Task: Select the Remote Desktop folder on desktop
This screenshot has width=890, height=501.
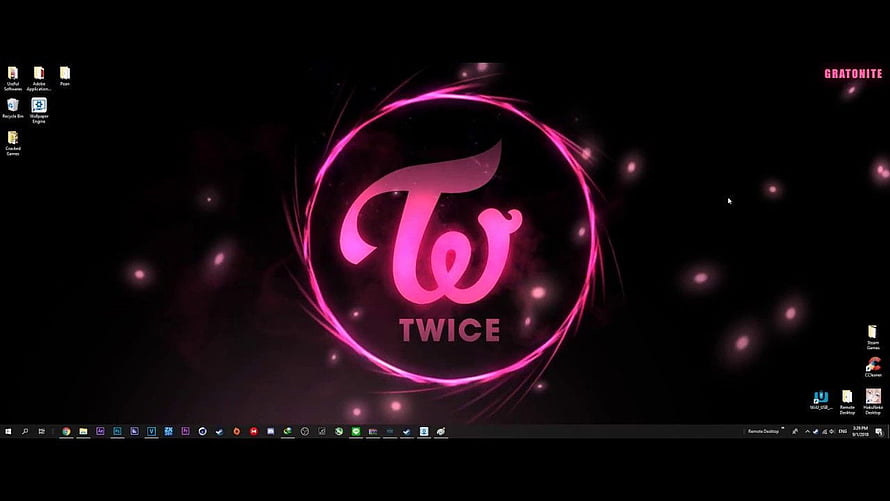Action: [x=847, y=402]
